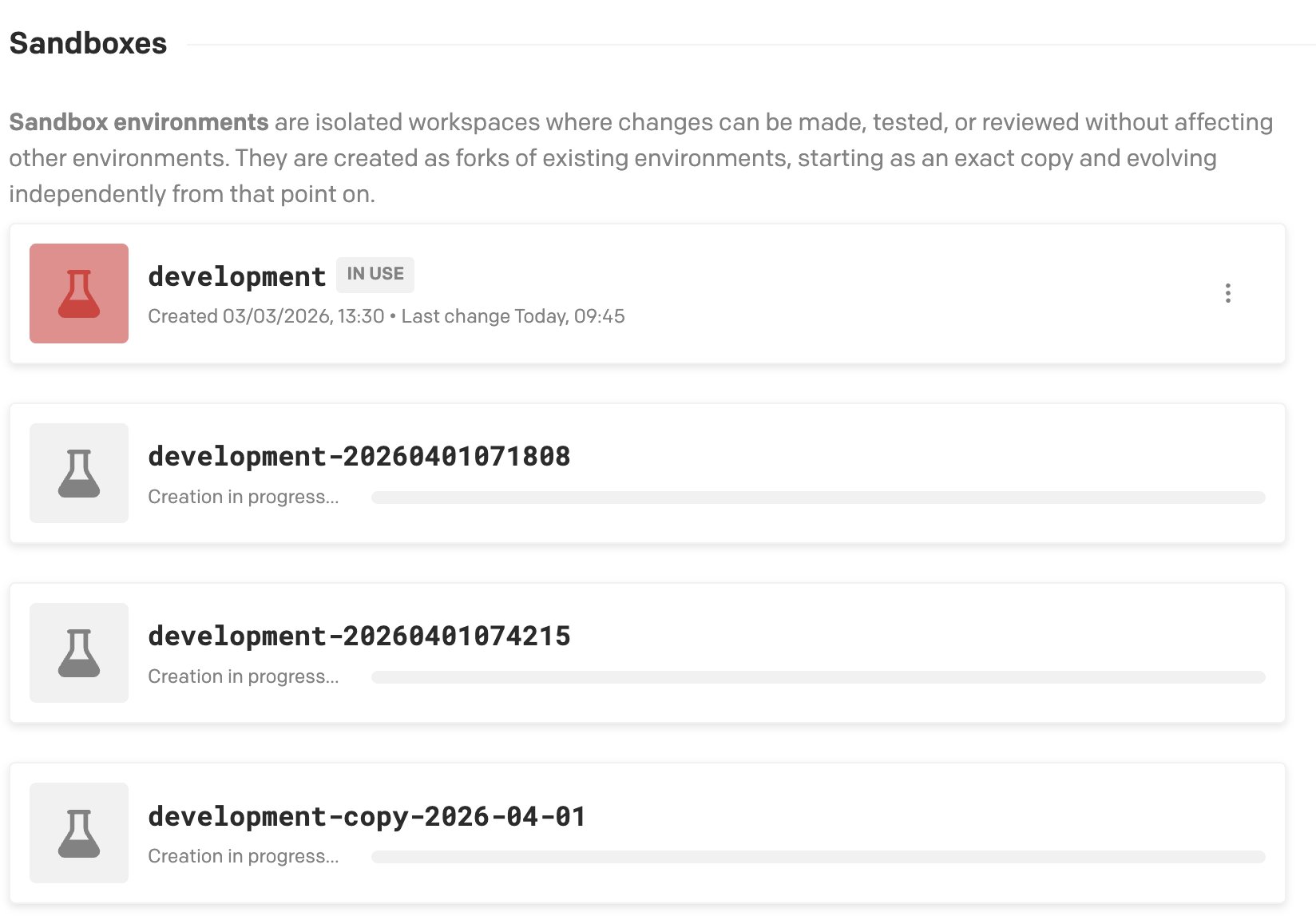Click development's created and last change timestamp

coord(386,316)
